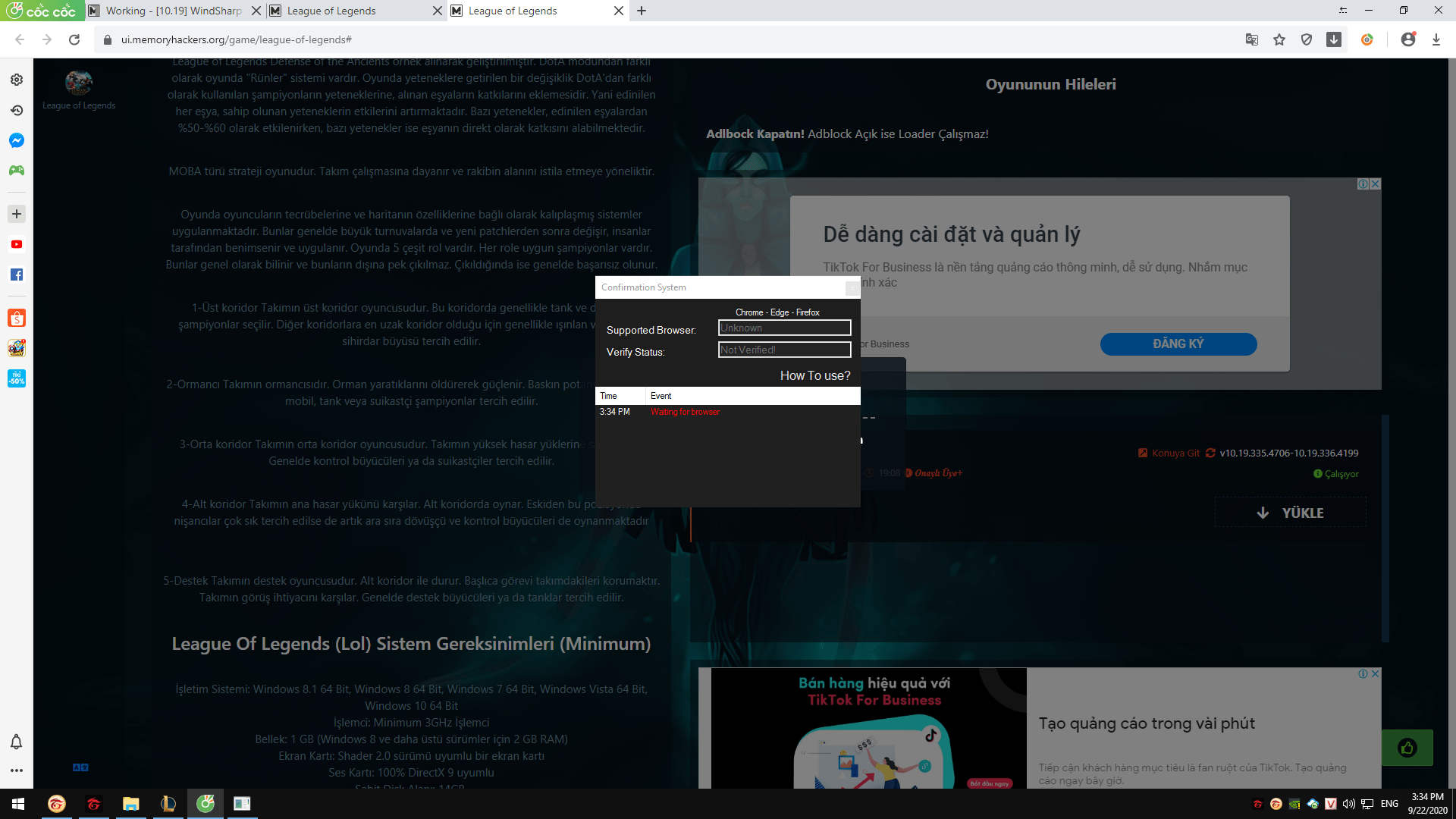Click the How To use? link
This screenshot has width=1456, height=819.
pos(815,375)
